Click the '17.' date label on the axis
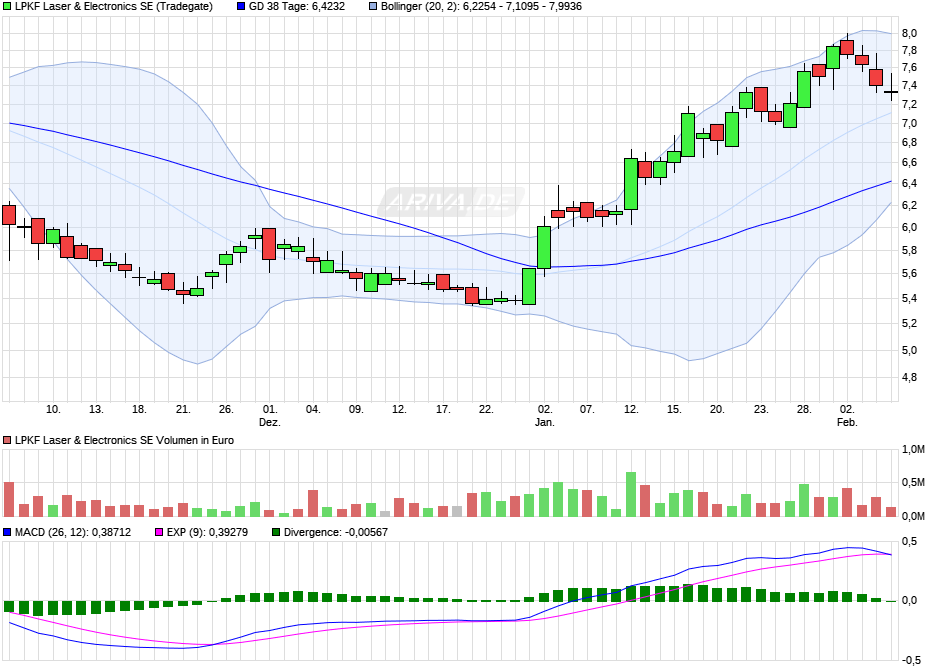Screen dimensions: 940x670 [x=442, y=409]
